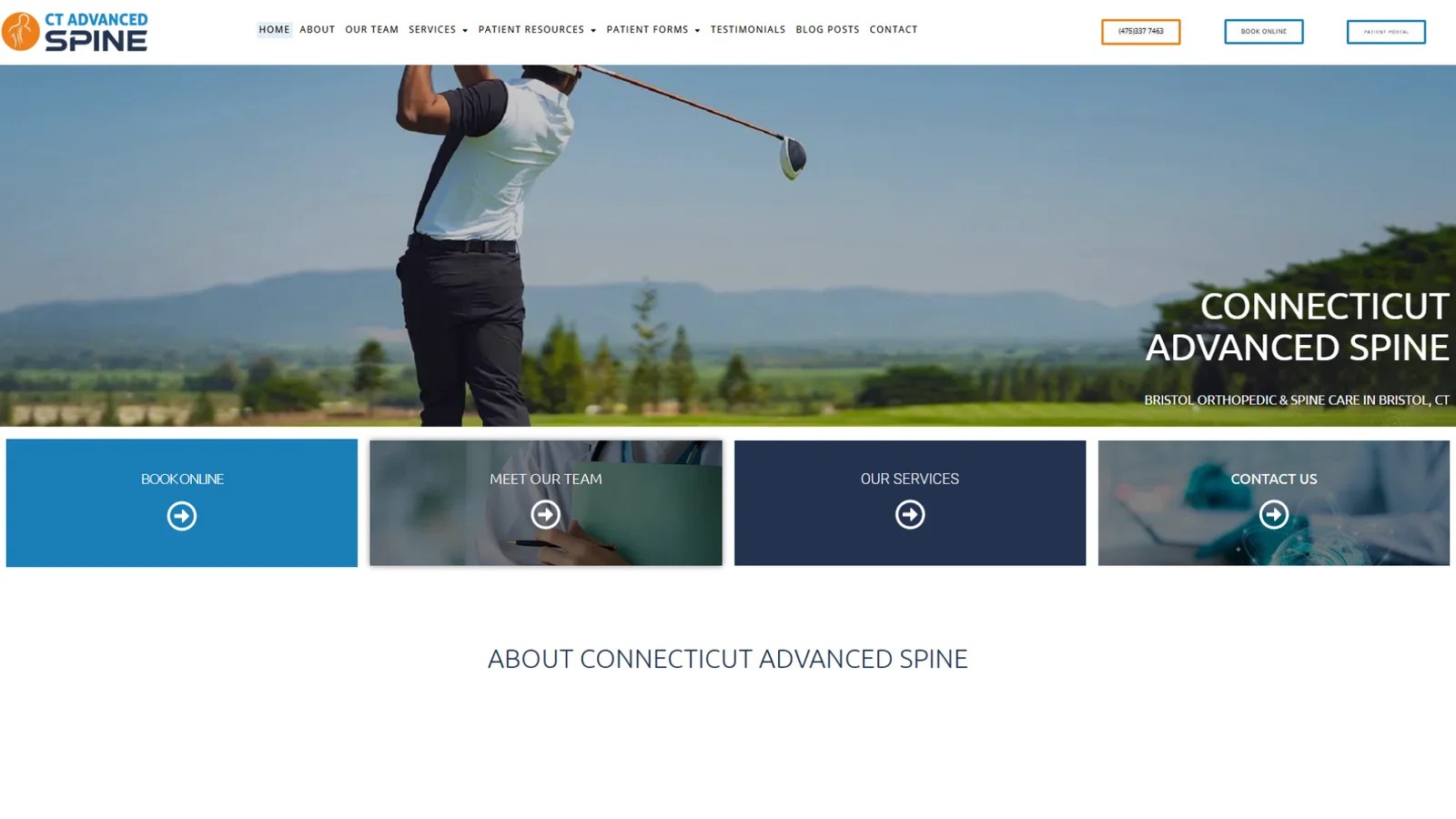Image resolution: width=1456 pixels, height=819 pixels.
Task: Click the About Connecticut Advanced Spine heading
Action: point(728,659)
